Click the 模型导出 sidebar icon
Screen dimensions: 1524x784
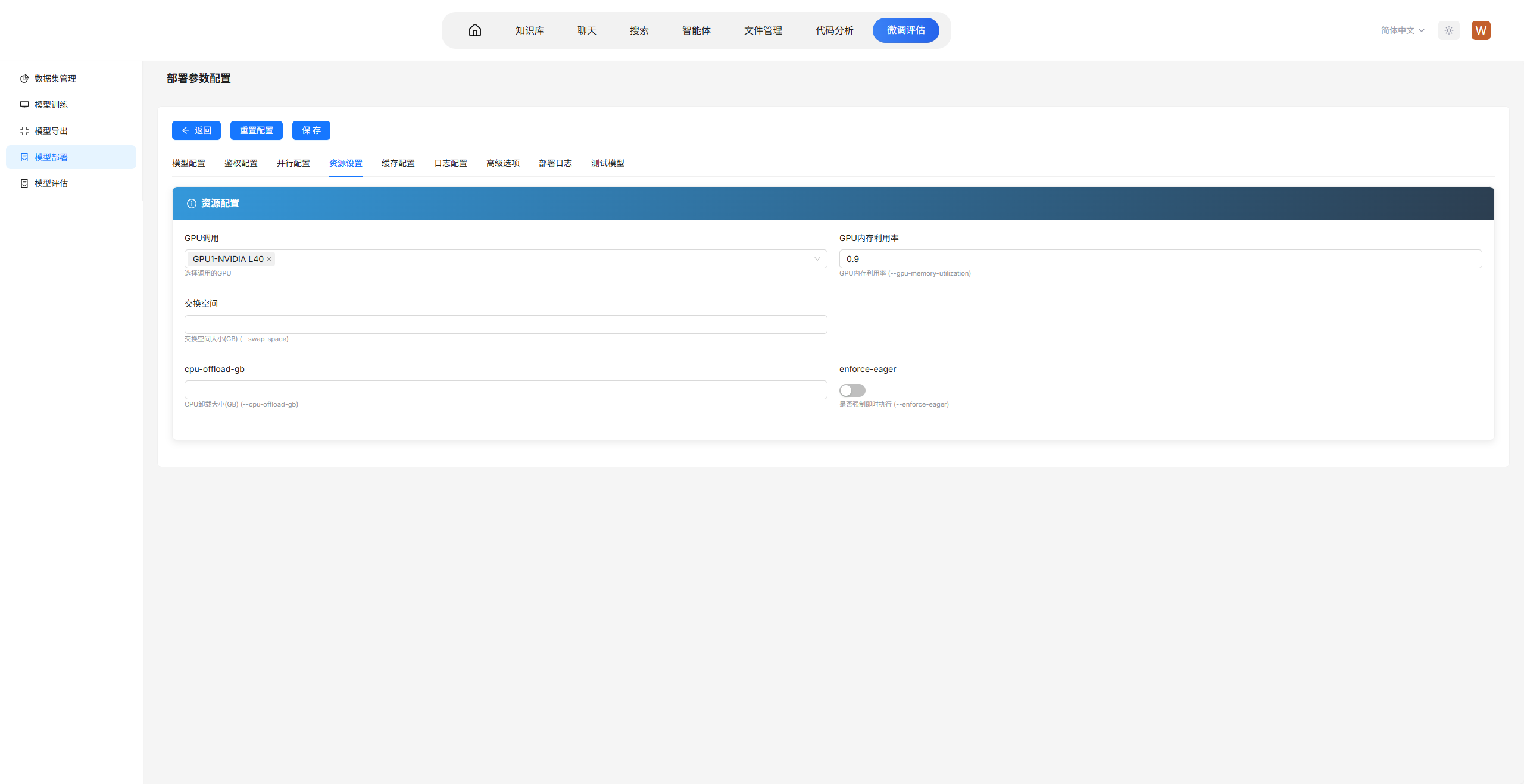click(x=24, y=131)
